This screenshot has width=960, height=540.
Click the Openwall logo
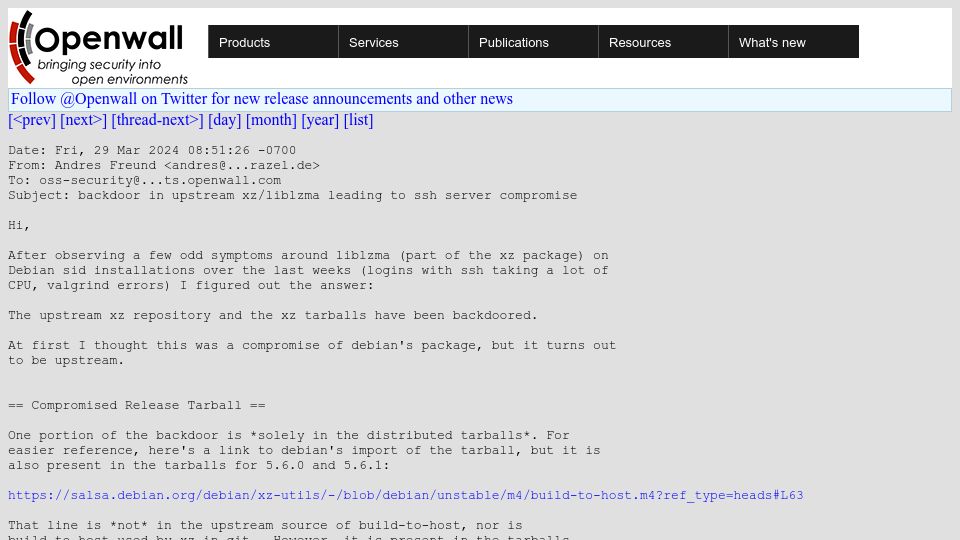coord(99,47)
